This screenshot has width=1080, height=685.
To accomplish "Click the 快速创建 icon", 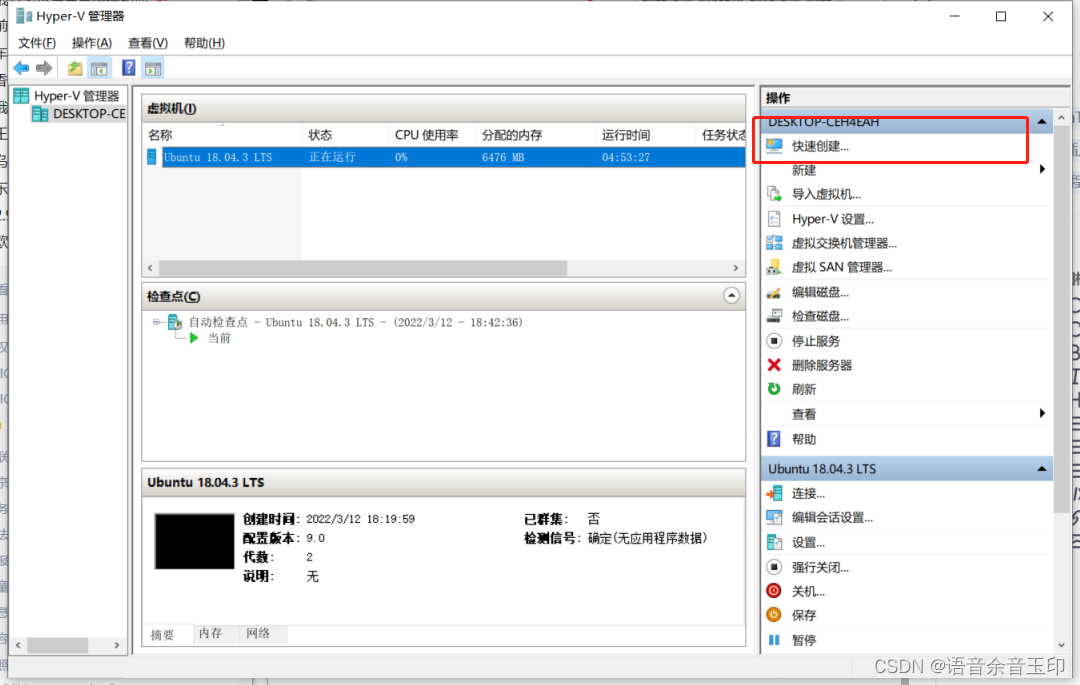I will tap(774, 146).
